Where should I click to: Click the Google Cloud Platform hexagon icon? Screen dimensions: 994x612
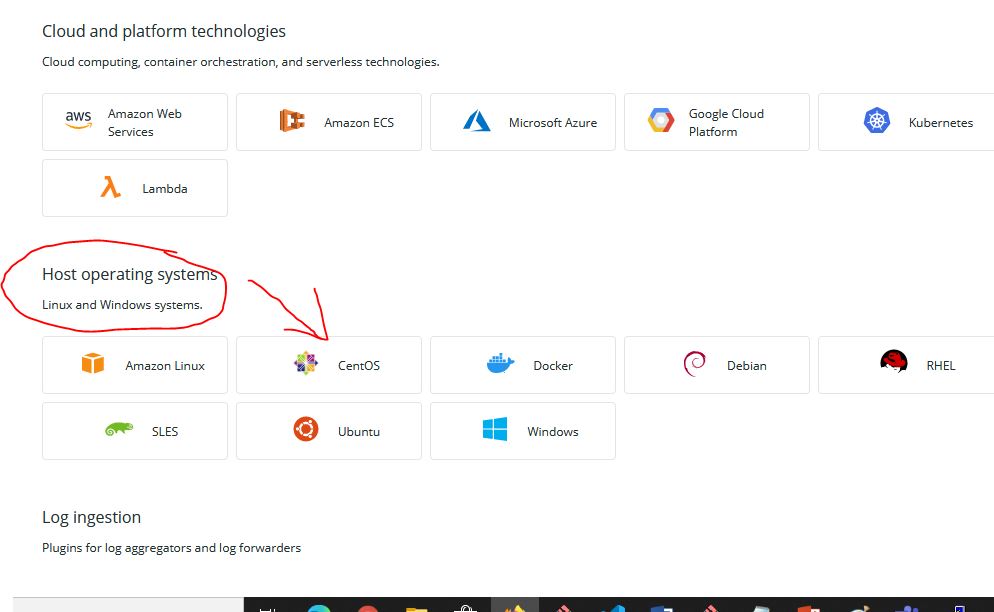660,121
